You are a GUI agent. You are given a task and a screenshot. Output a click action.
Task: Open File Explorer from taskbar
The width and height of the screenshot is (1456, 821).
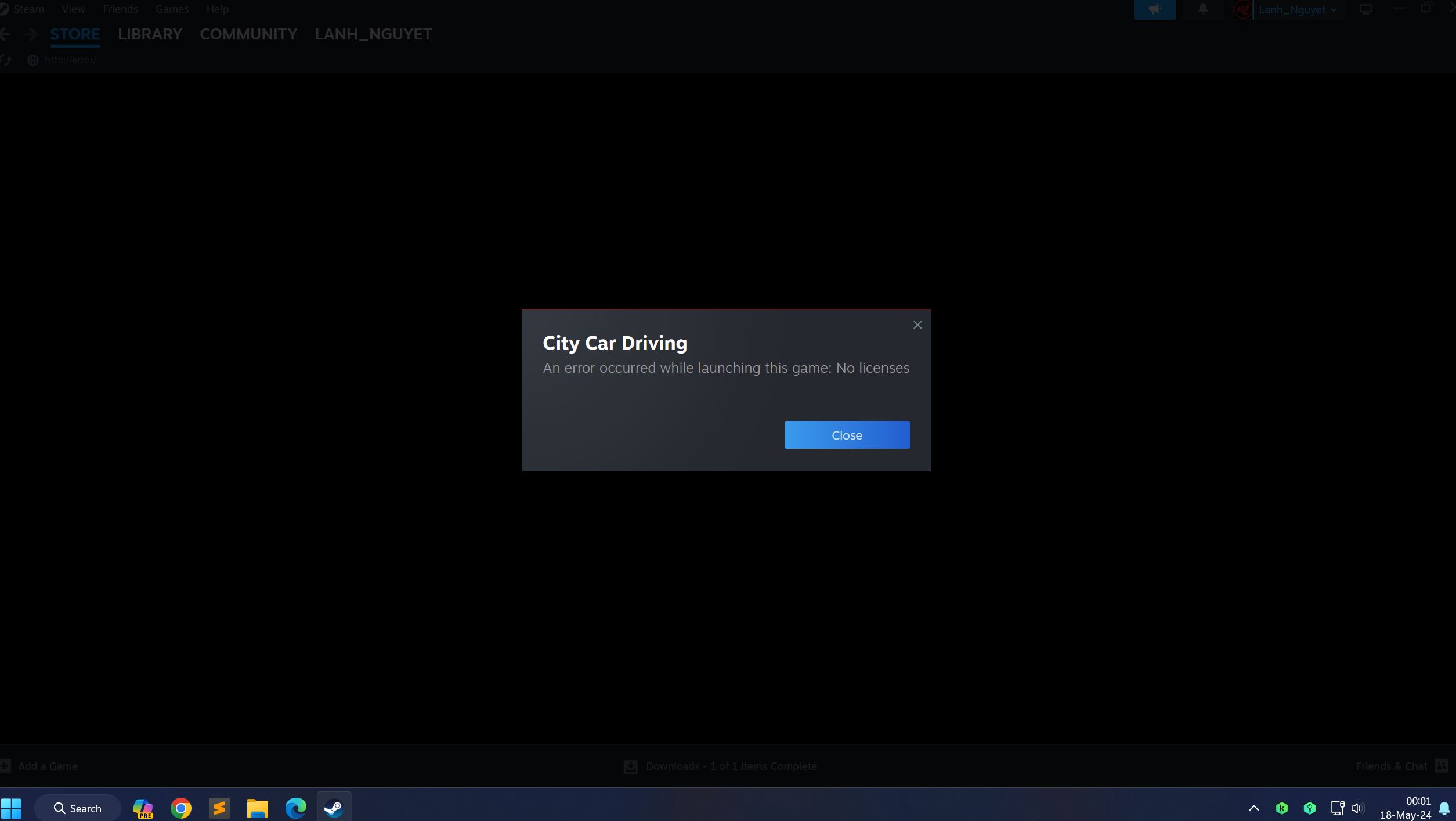(x=257, y=808)
